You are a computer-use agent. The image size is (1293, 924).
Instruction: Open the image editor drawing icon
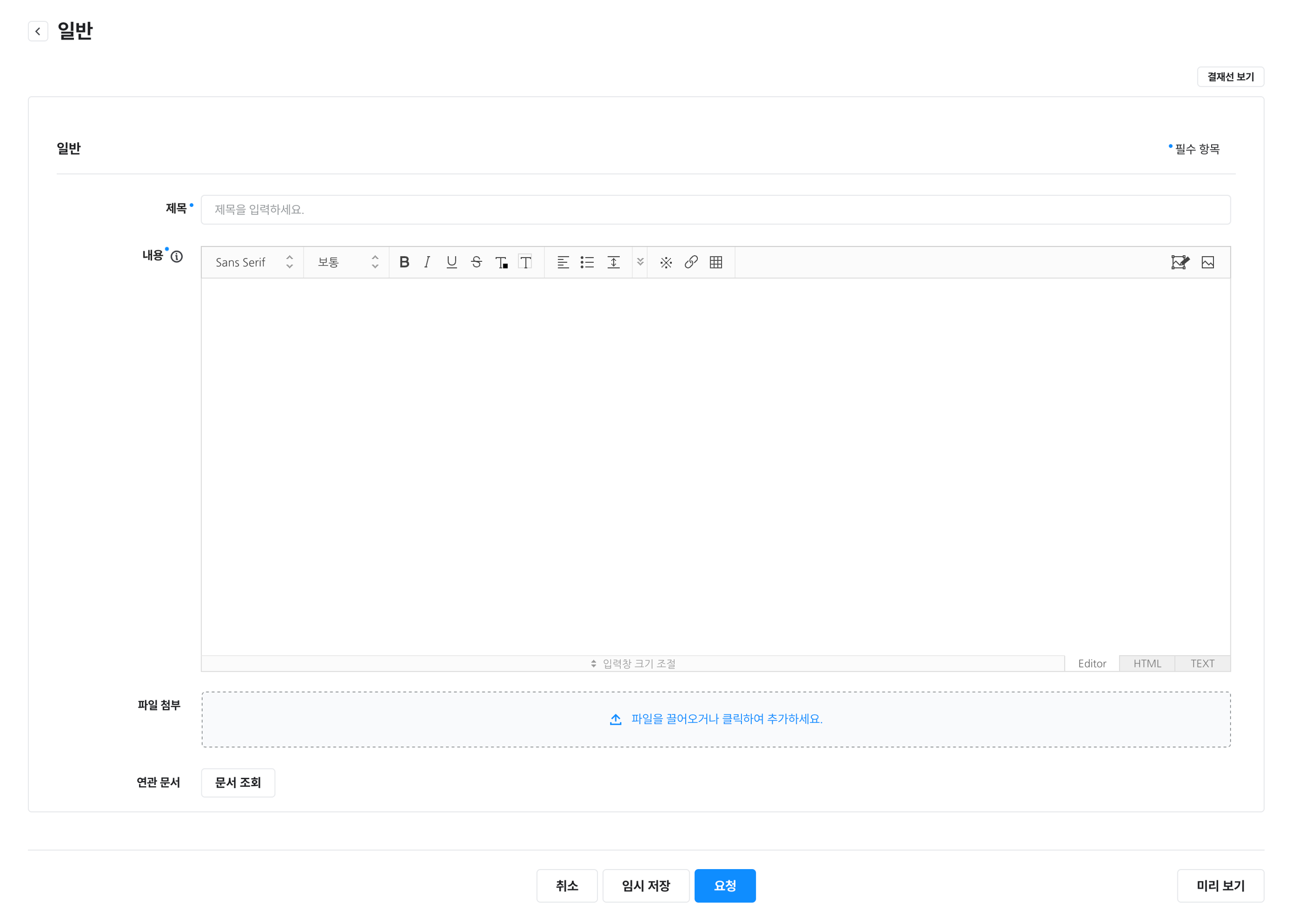(x=1180, y=262)
